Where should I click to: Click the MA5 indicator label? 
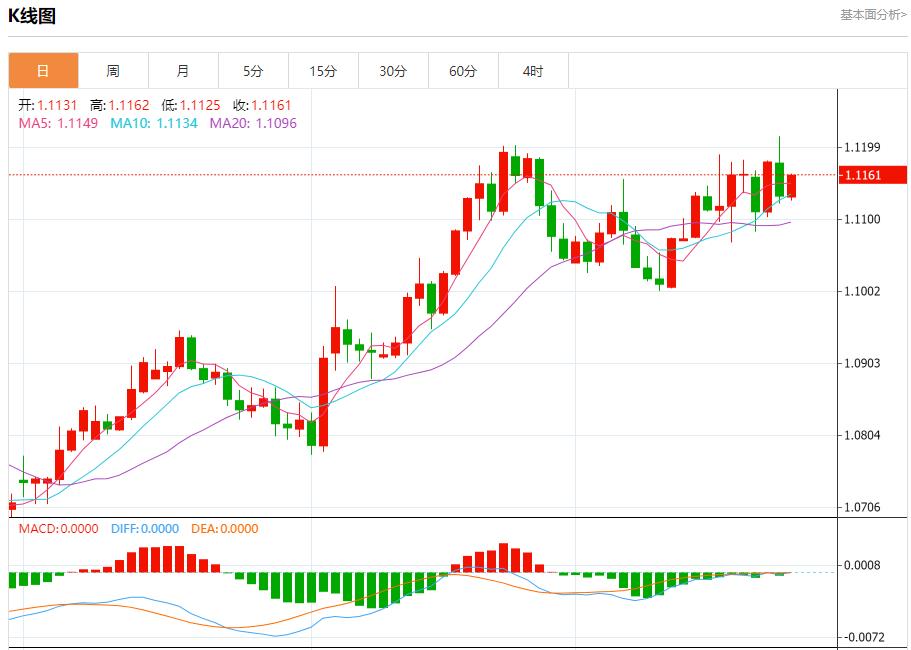pos(58,123)
